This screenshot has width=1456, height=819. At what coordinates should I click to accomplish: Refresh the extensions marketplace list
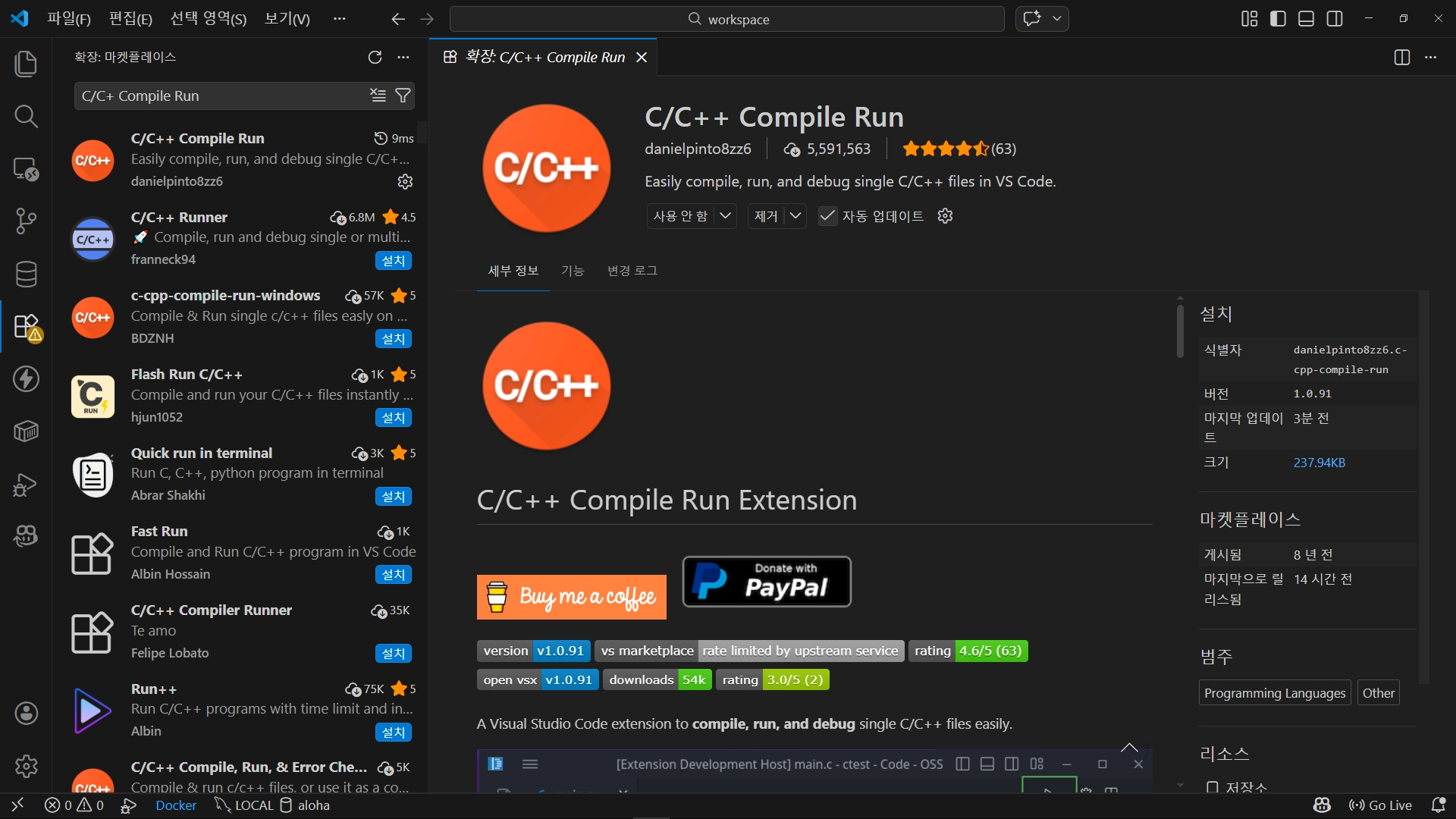[x=375, y=57]
